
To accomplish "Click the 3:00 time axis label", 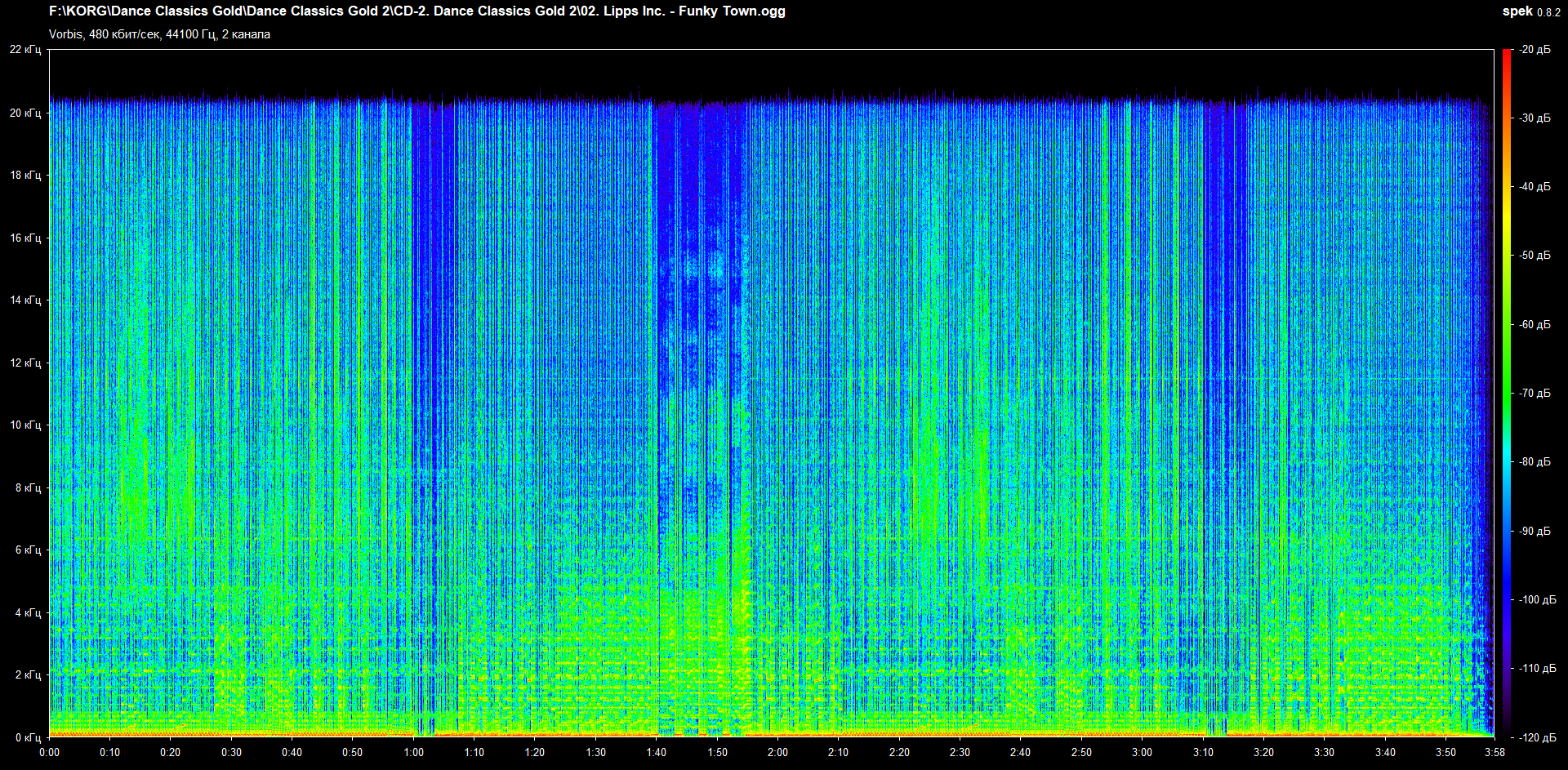I will [x=1142, y=752].
